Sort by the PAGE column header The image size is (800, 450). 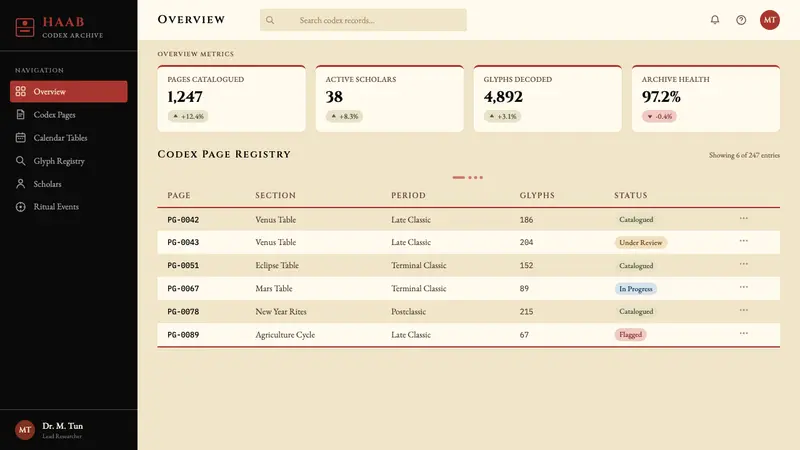pyautogui.click(x=179, y=195)
